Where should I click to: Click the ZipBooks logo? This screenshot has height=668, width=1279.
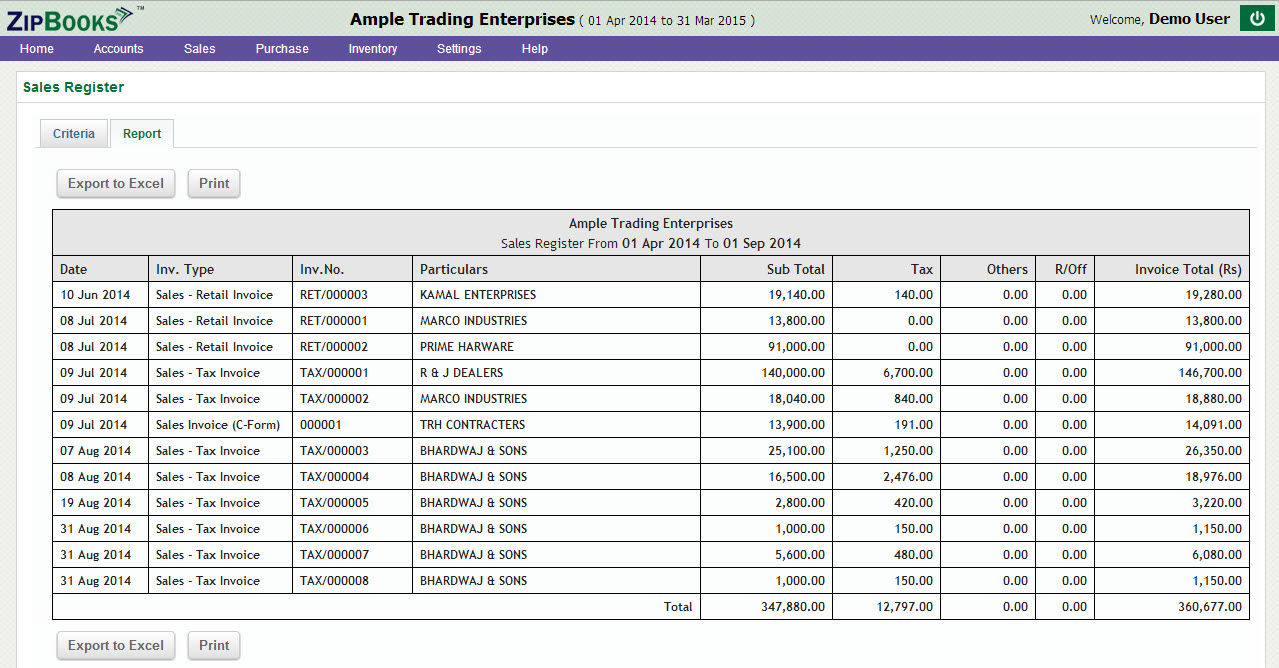point(70,18)
